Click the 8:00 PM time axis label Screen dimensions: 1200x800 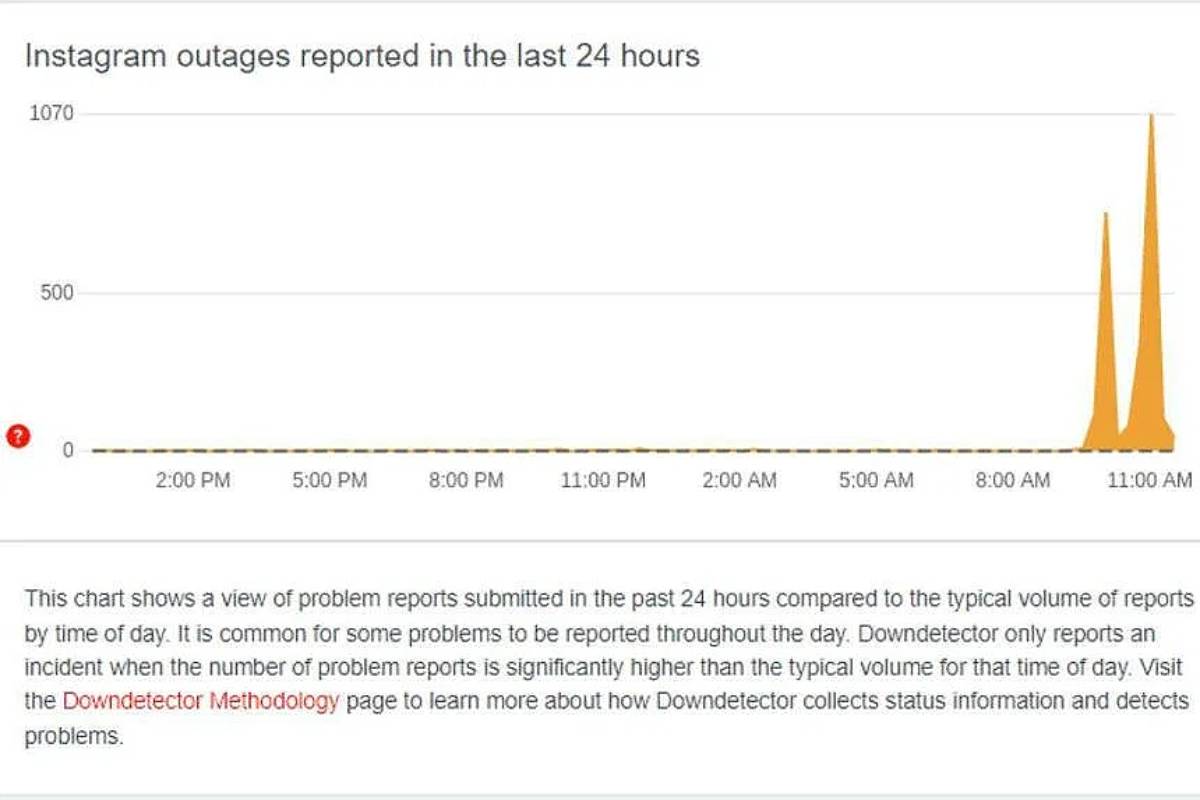[466, 481]
